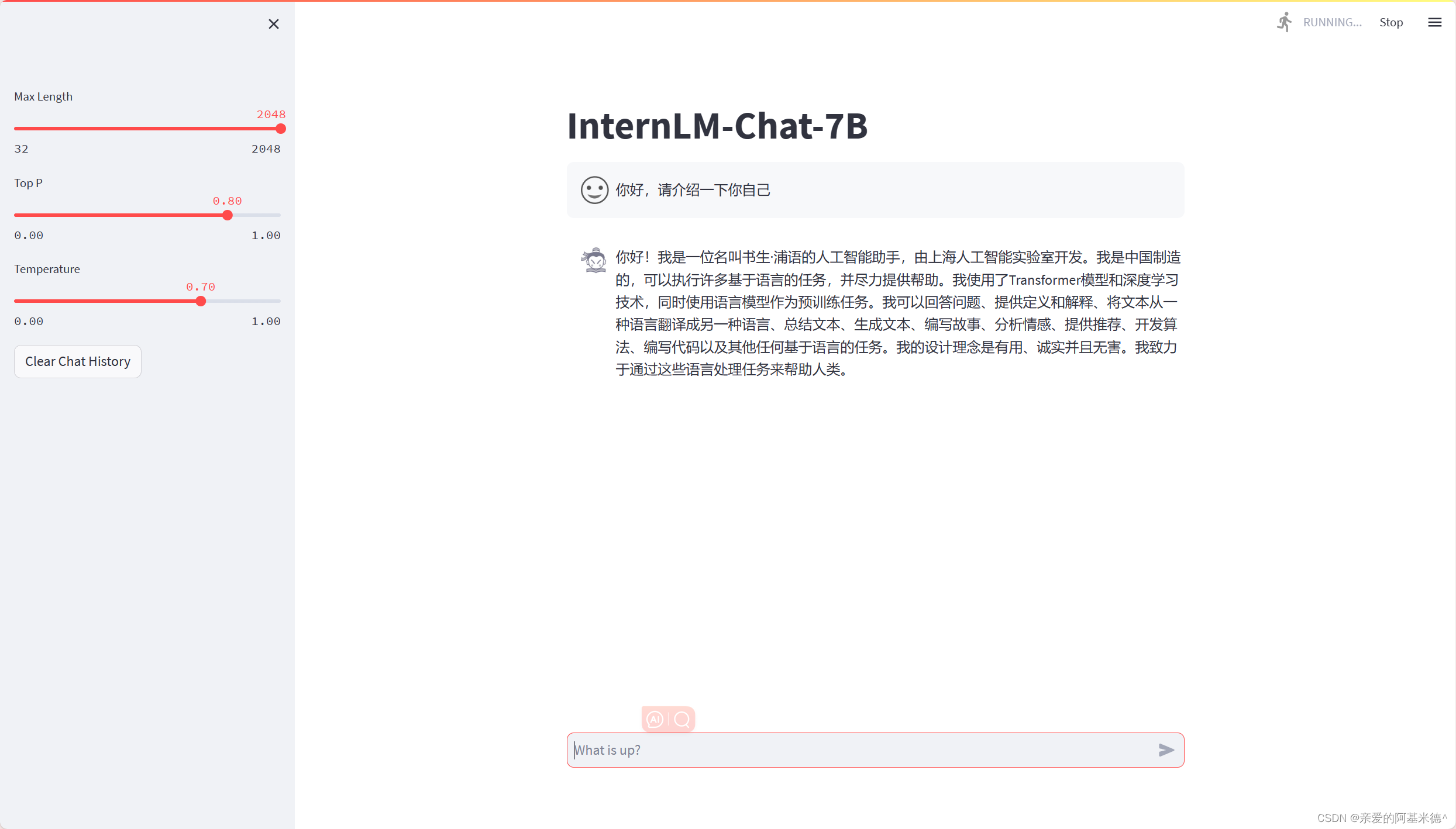This screenshot has height=829, width=1456.
Task: Click the Temperature label
Action: tap(47, 269)
